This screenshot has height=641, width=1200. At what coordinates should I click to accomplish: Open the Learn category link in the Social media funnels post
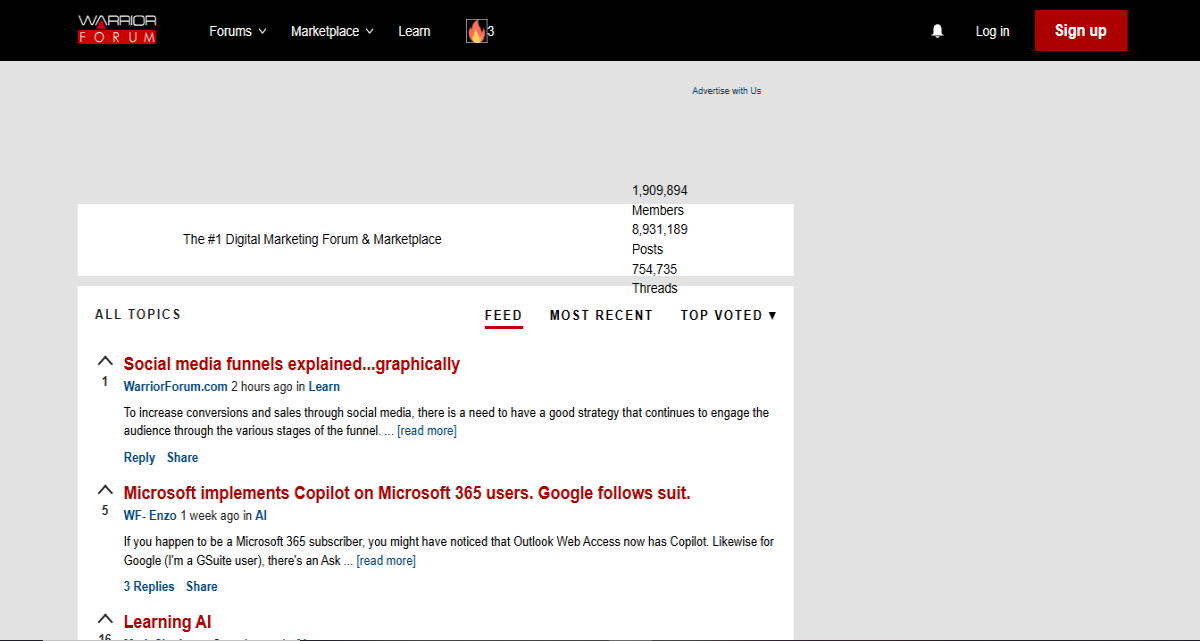tap(324, 387)
